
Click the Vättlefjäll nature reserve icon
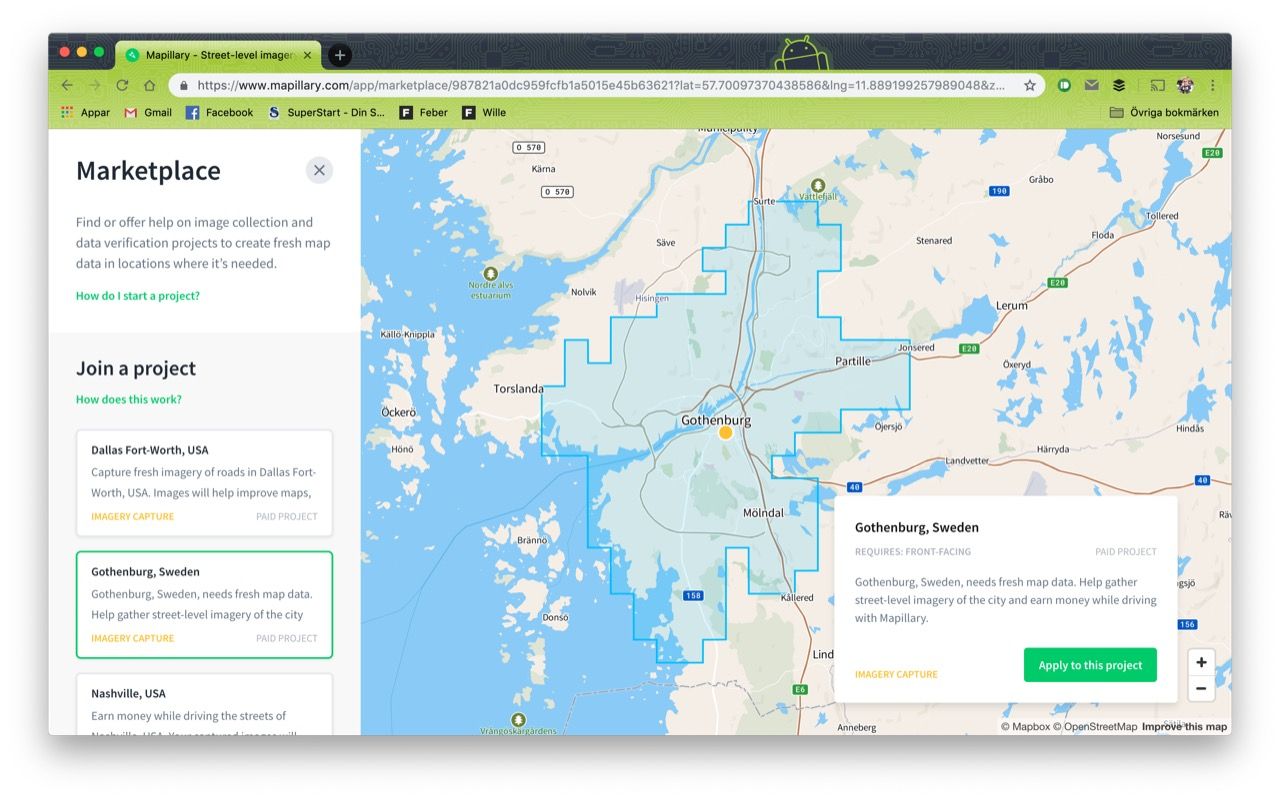[818, 185]
